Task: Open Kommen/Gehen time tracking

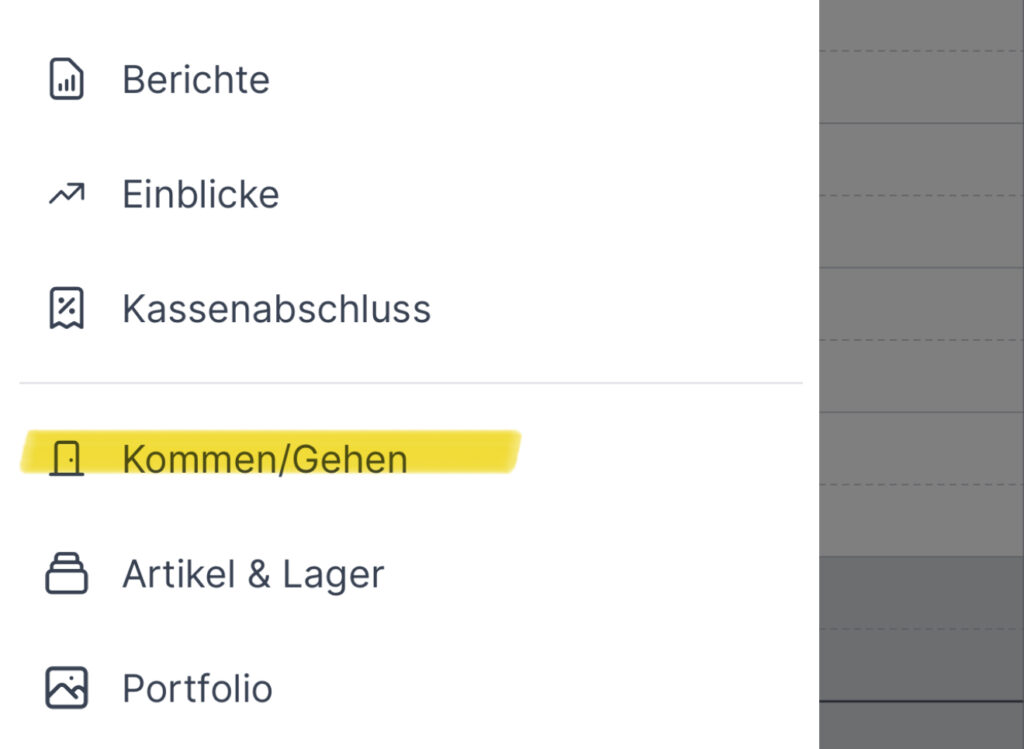Action: (x=265, y=459)
